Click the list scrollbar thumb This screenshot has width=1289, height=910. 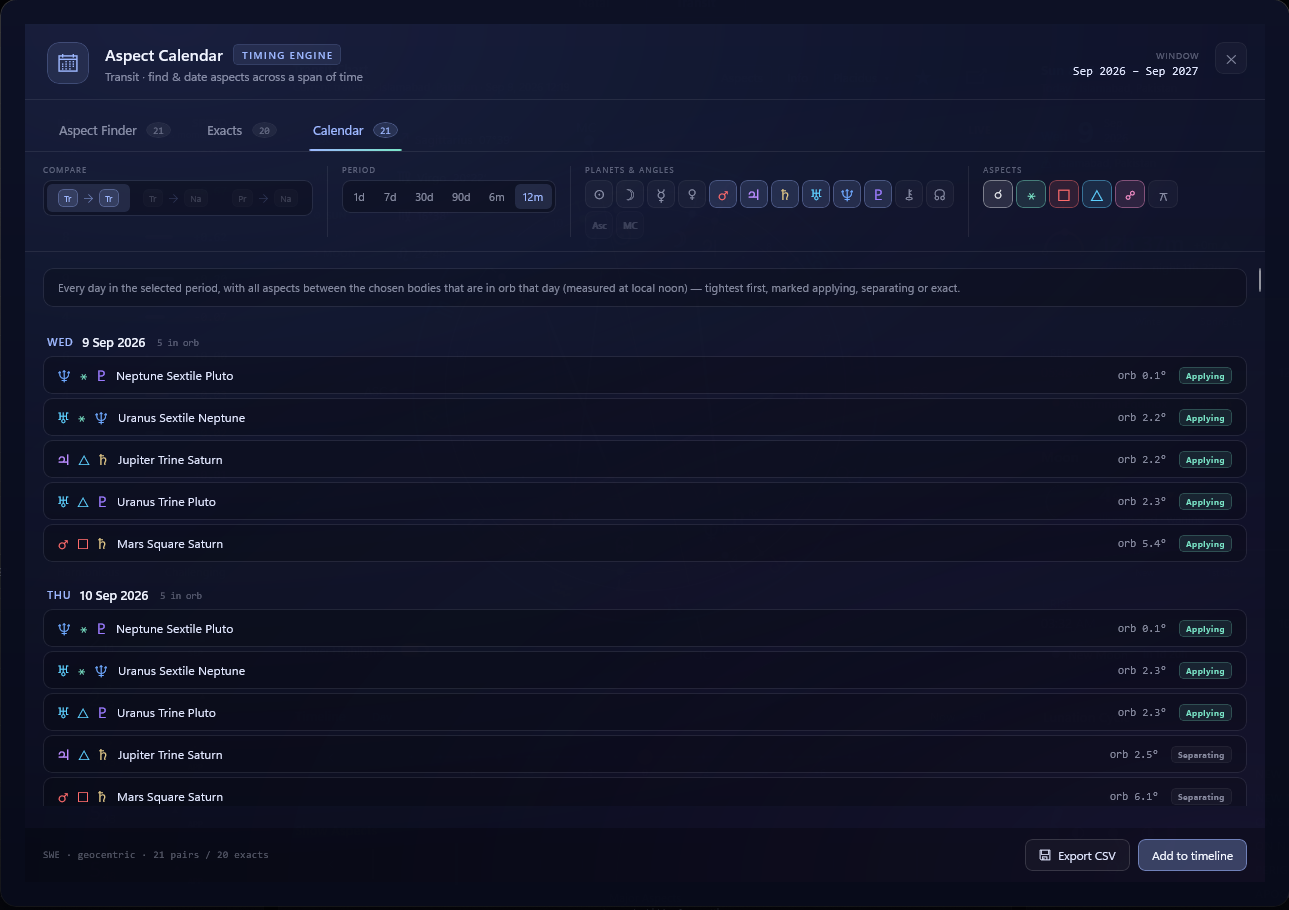(x=1260, y=280)
